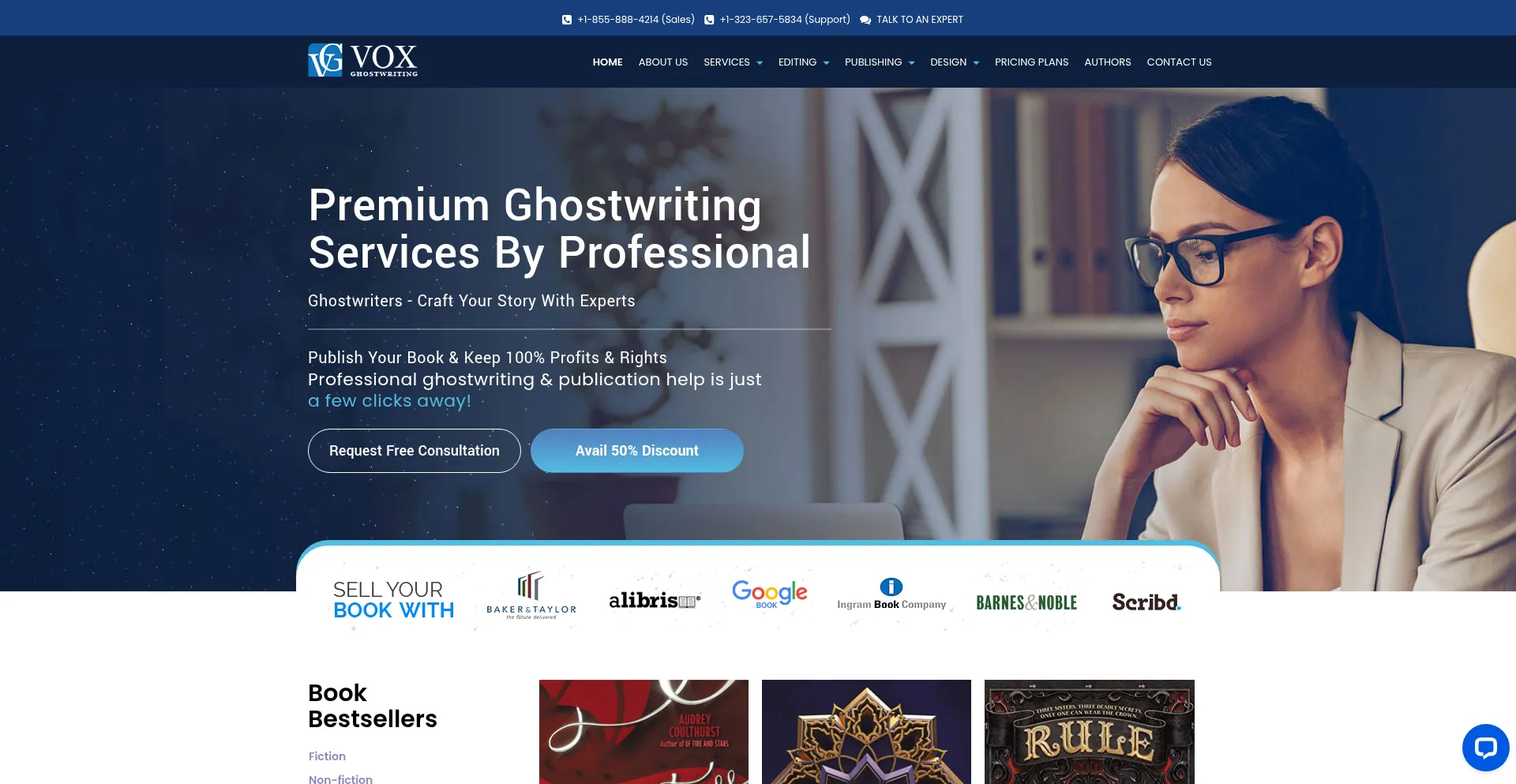
Task: Expand the Publishing dropdown menu
Action: [x=880, y=62]
